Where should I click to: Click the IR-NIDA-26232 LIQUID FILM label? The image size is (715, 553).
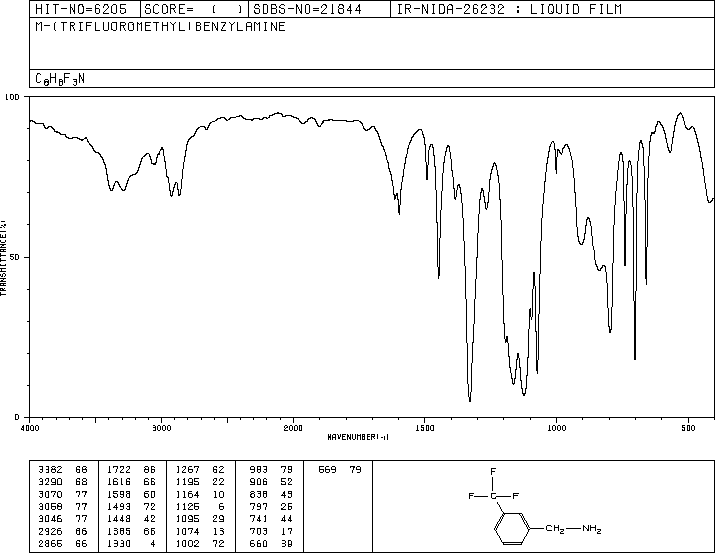point(509,9)
